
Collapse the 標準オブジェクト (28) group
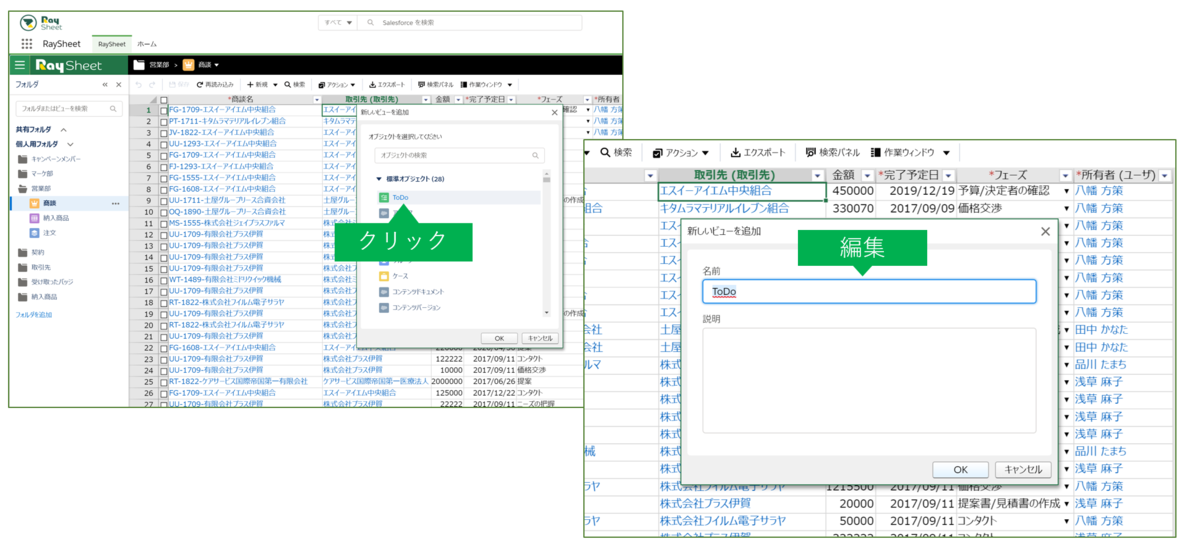pos(379,179)
